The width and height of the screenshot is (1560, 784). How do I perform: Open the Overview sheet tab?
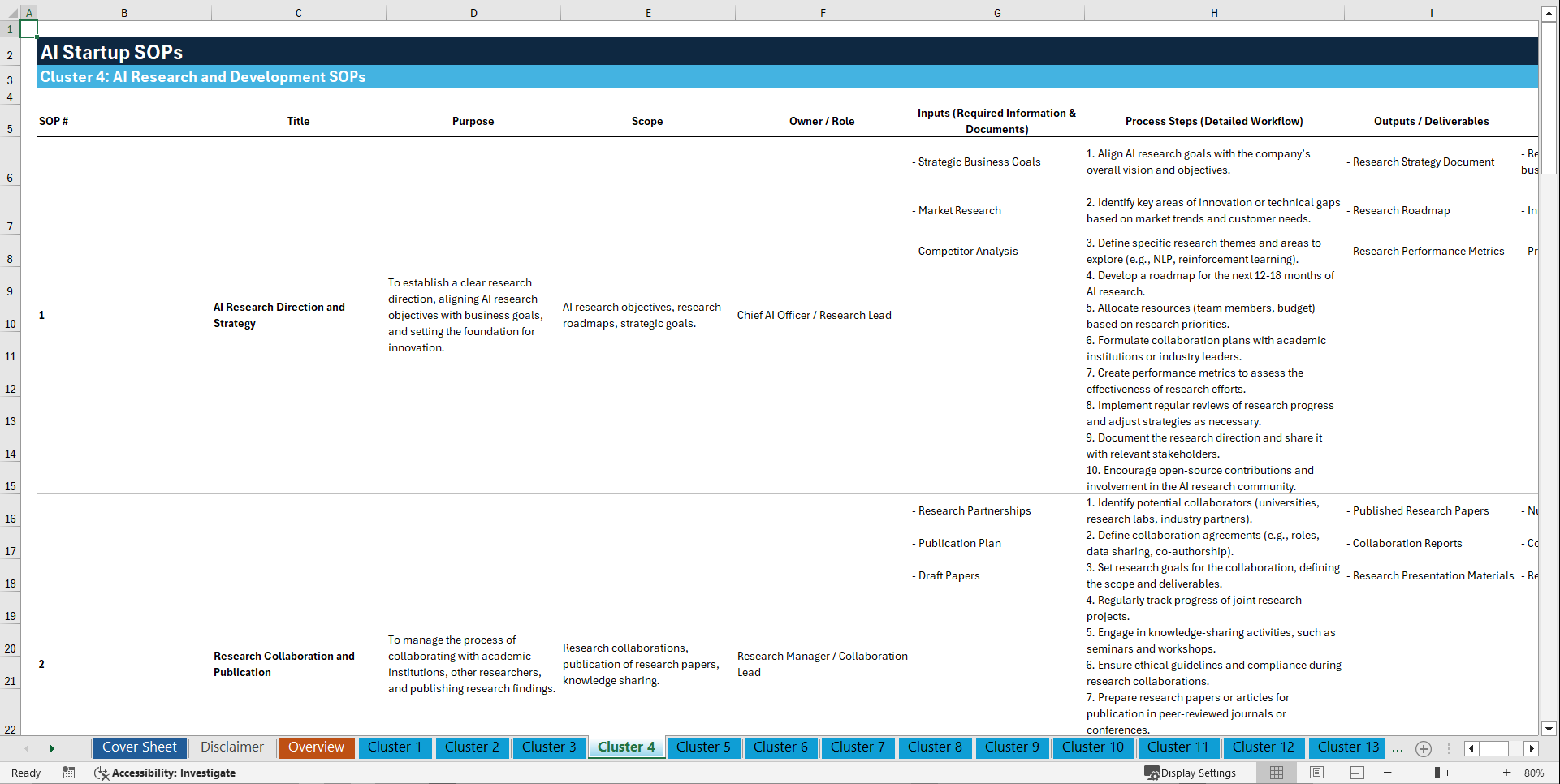pyautogui.click(x=316, y=747)
